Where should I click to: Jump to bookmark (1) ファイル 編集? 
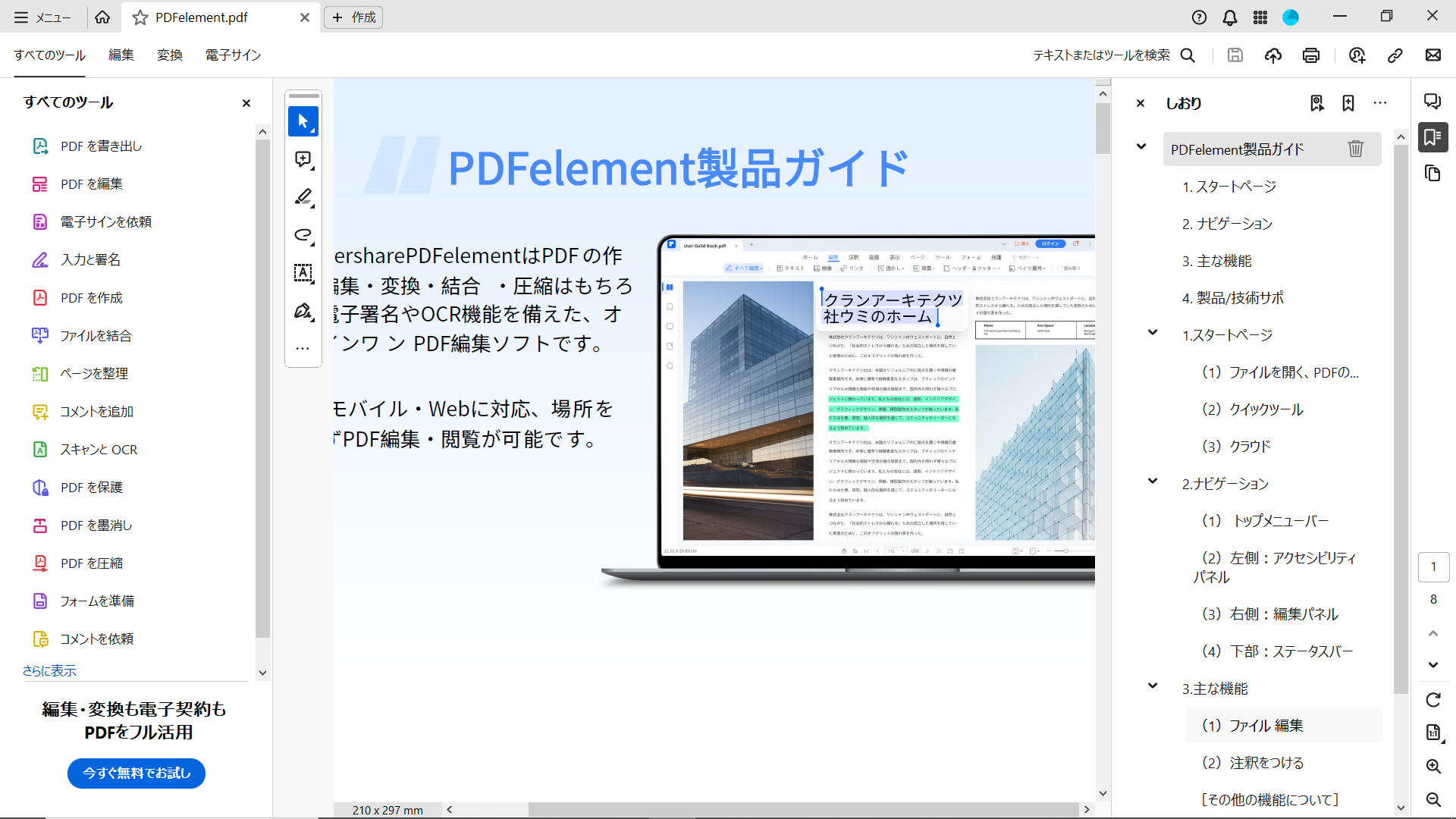(1253, 726)
